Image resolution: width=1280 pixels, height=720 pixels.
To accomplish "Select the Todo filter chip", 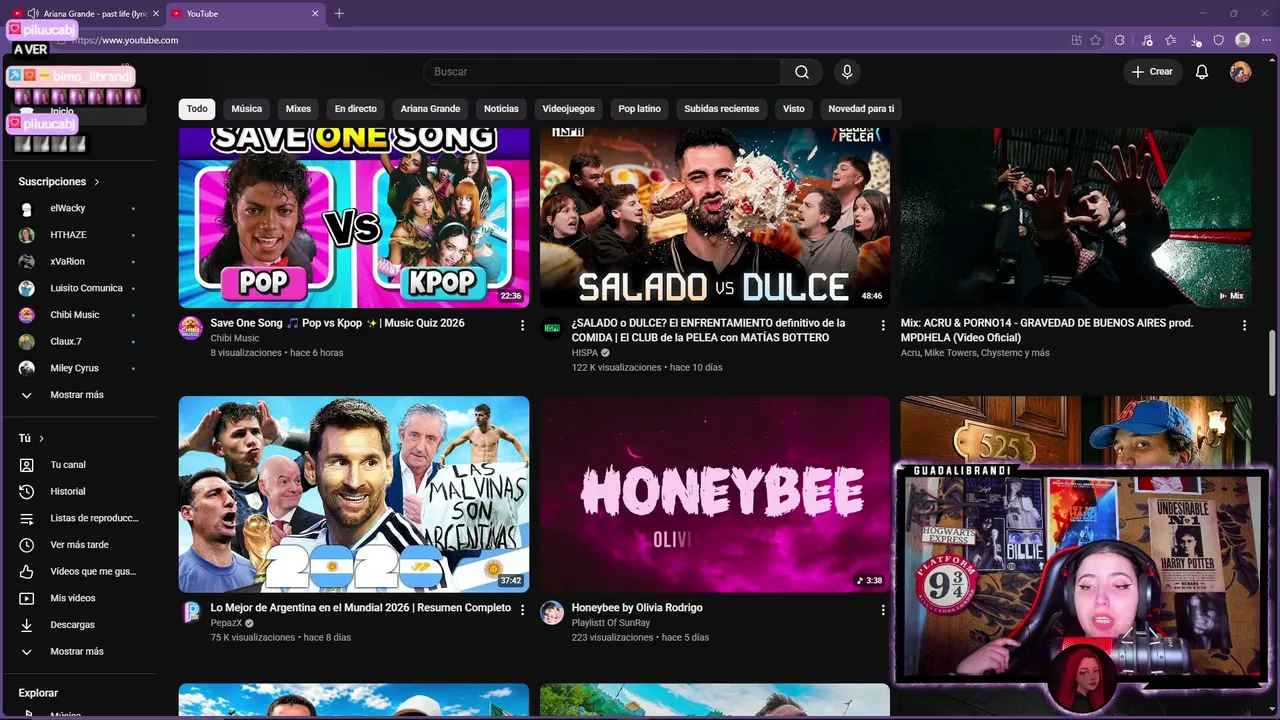I will [x=197, y=109].
